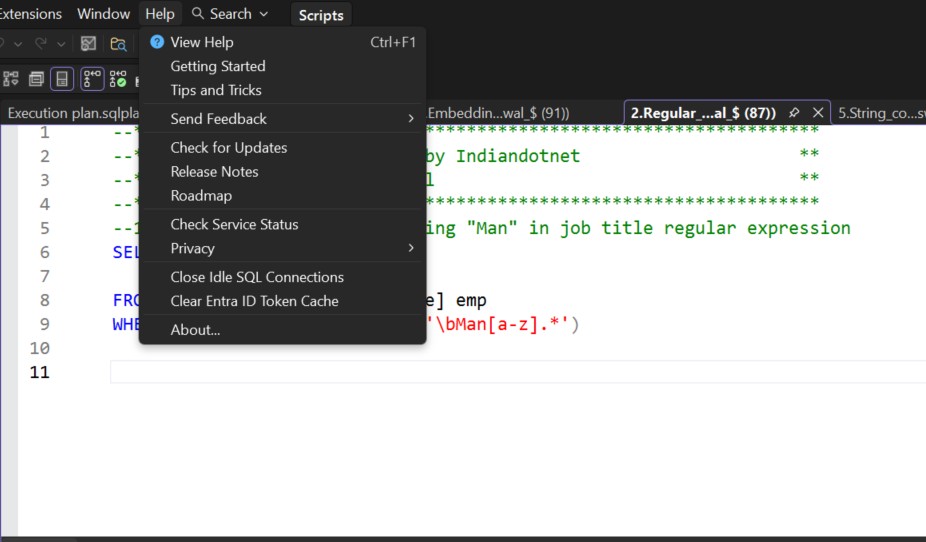The width and height of the screenshot is (926, 542).
Task: Select the Privacy menu entry
Action: pos(283,249)
